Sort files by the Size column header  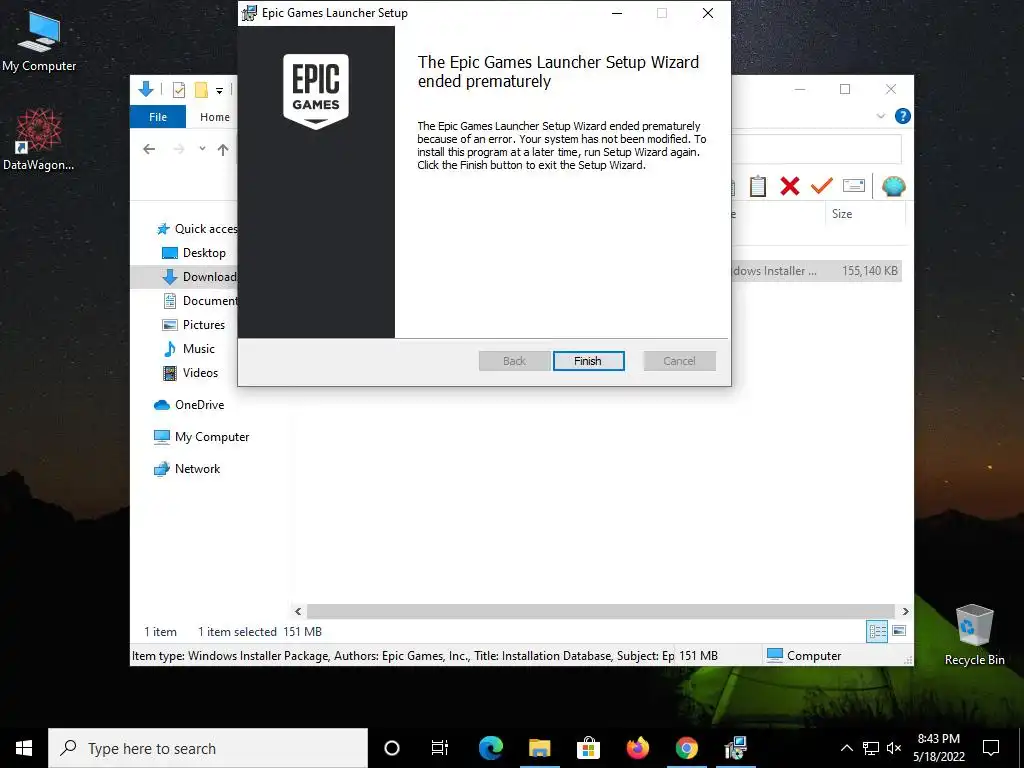click(865, 214)
